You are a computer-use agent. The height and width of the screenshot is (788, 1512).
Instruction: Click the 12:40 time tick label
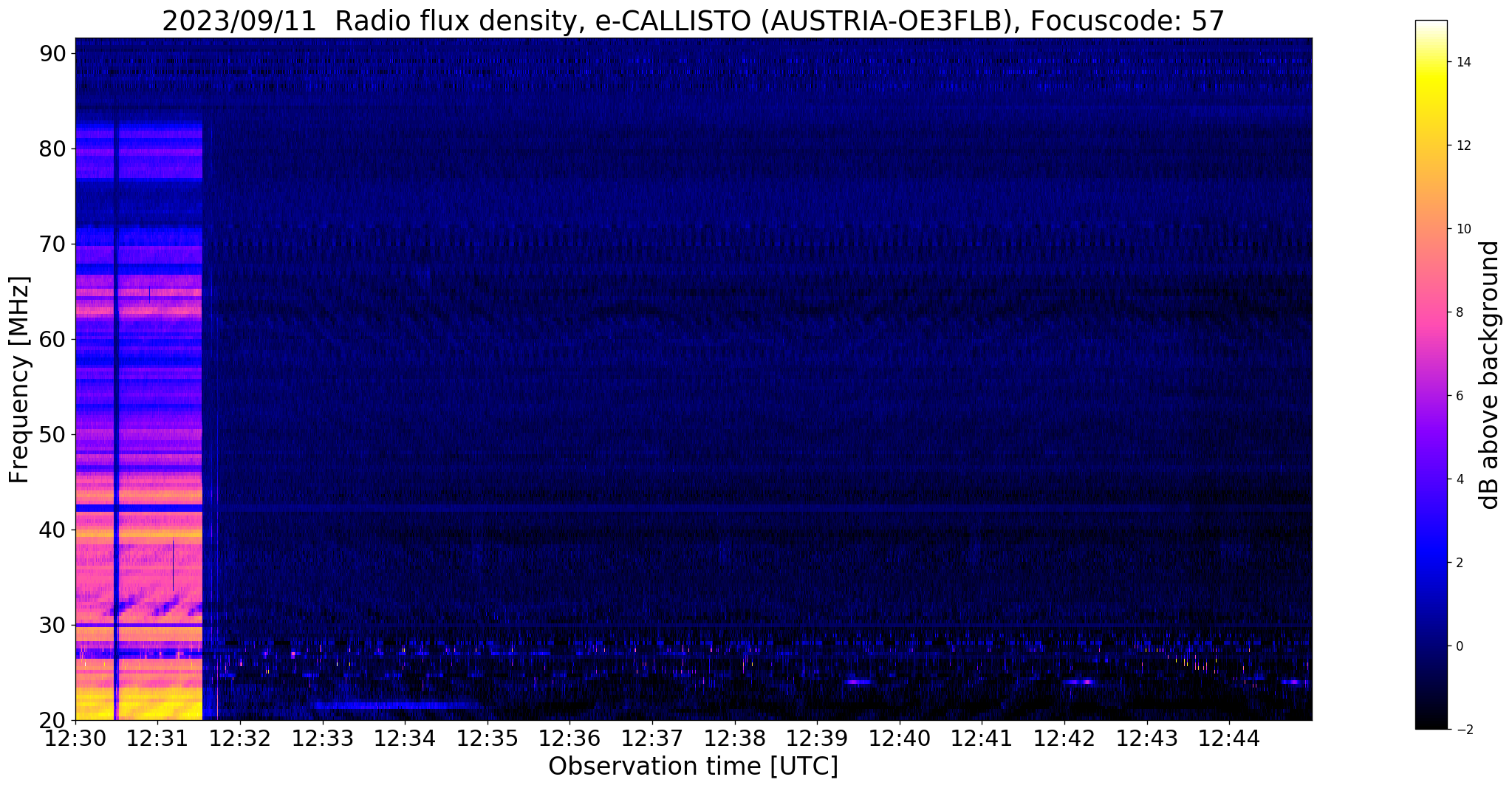900,738
